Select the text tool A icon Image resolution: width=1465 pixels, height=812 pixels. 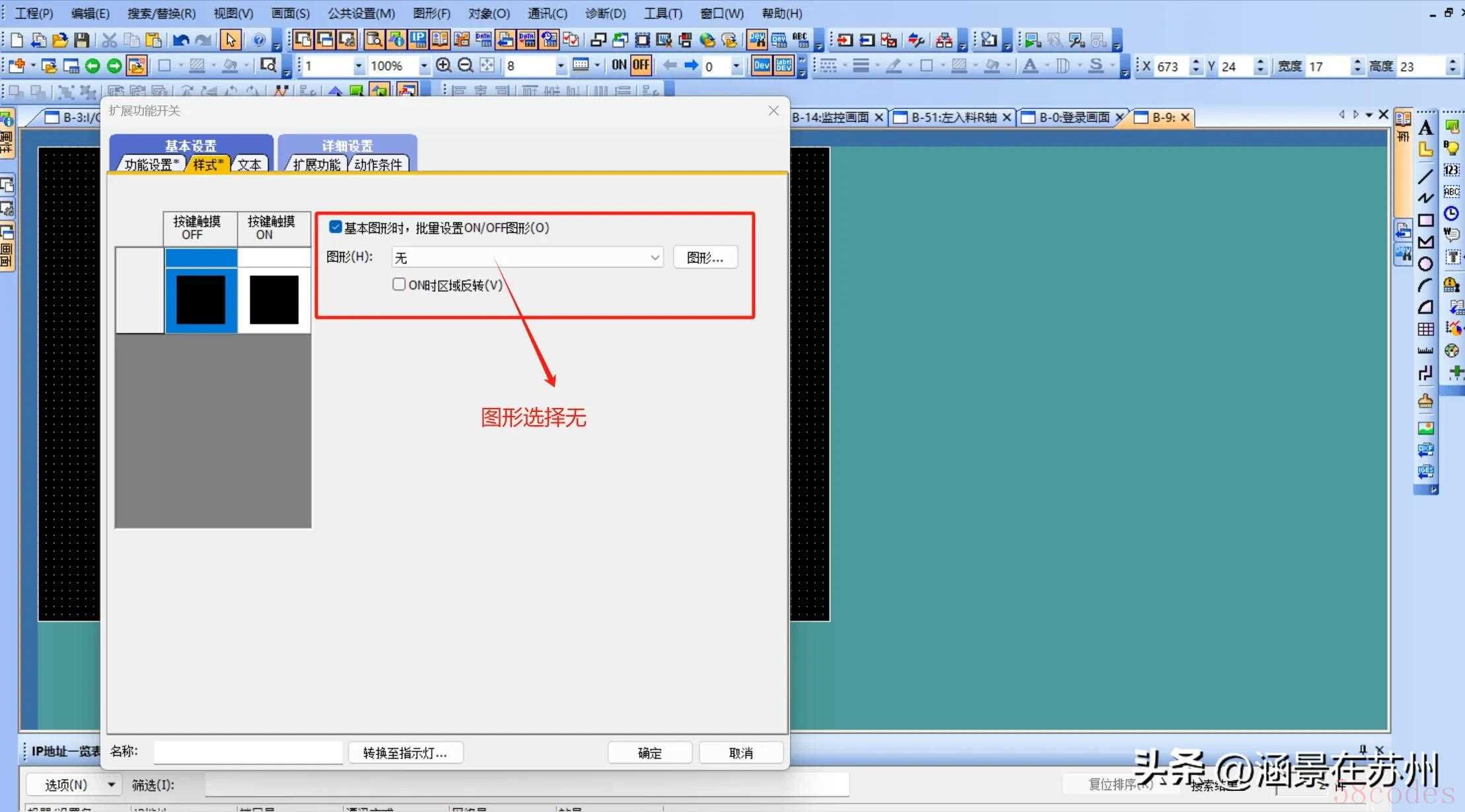[1425, 128]
